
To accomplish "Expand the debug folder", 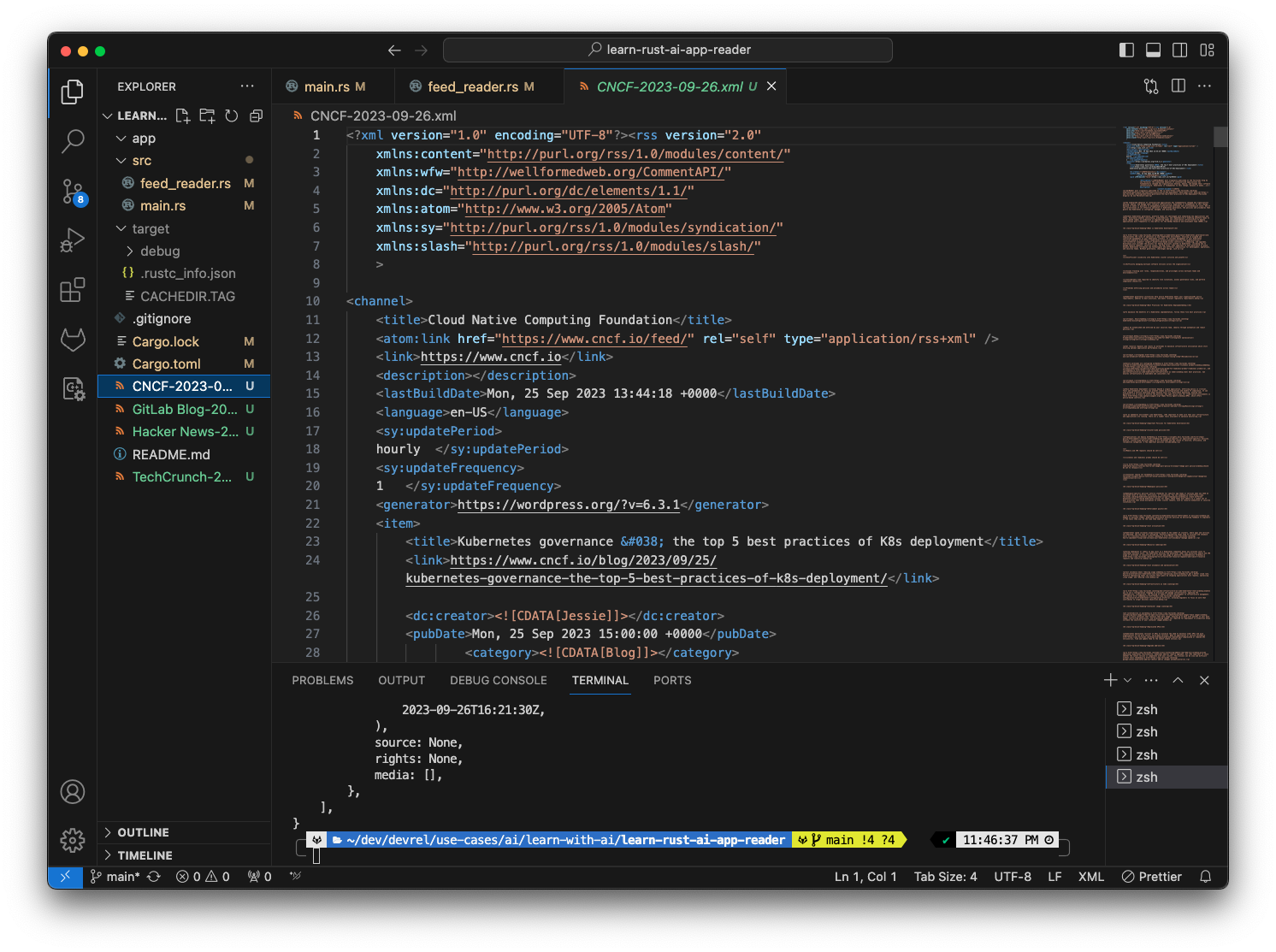I will pyautogui.click(x=129, y=251).
